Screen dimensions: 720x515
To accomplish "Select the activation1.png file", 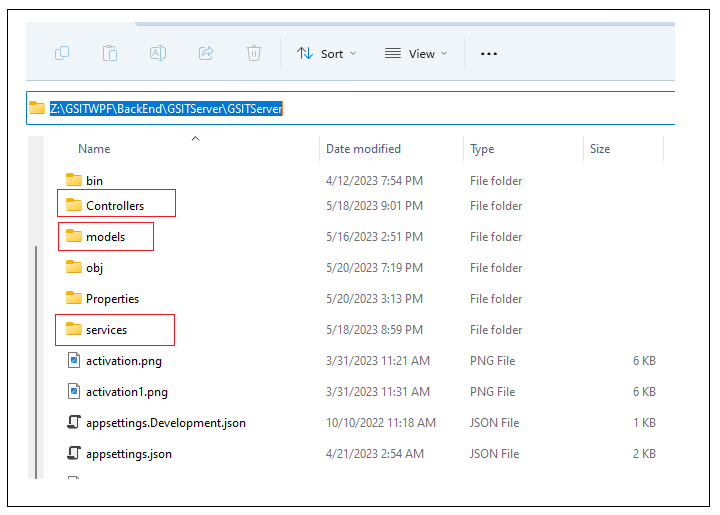I will pyautogui.click(x=127, y=392).
